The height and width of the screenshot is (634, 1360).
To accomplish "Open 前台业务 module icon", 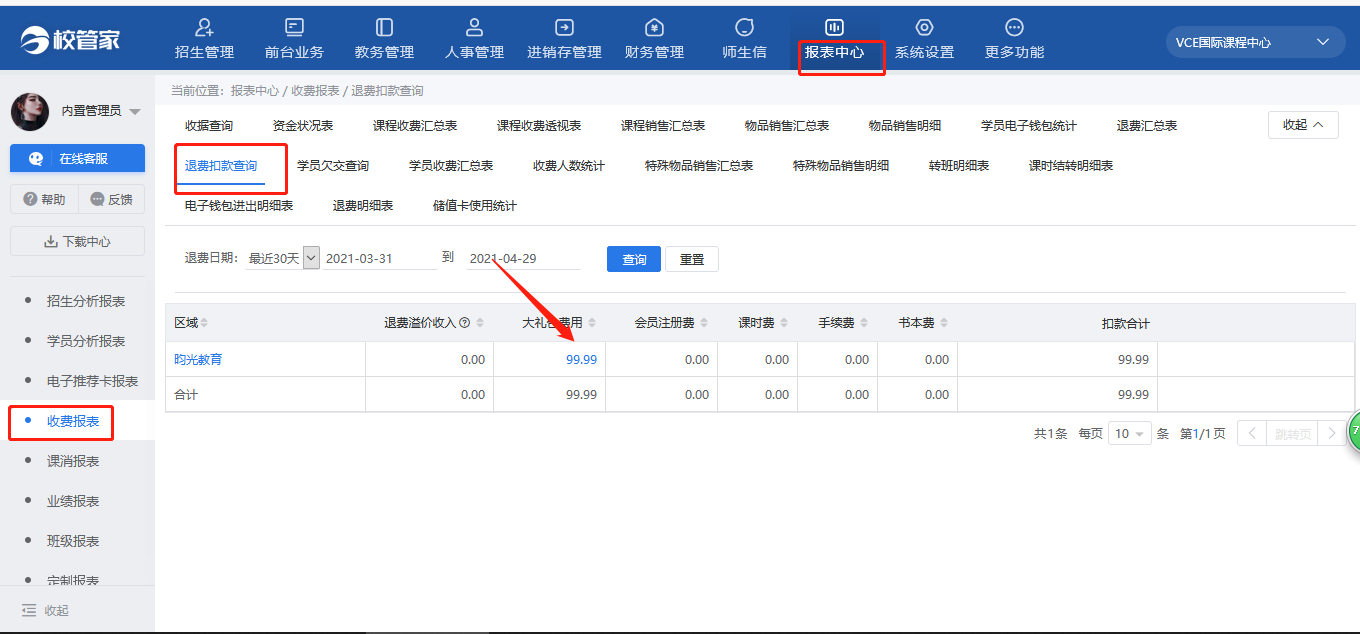I will pyautogui.click(x=294, y=27).
